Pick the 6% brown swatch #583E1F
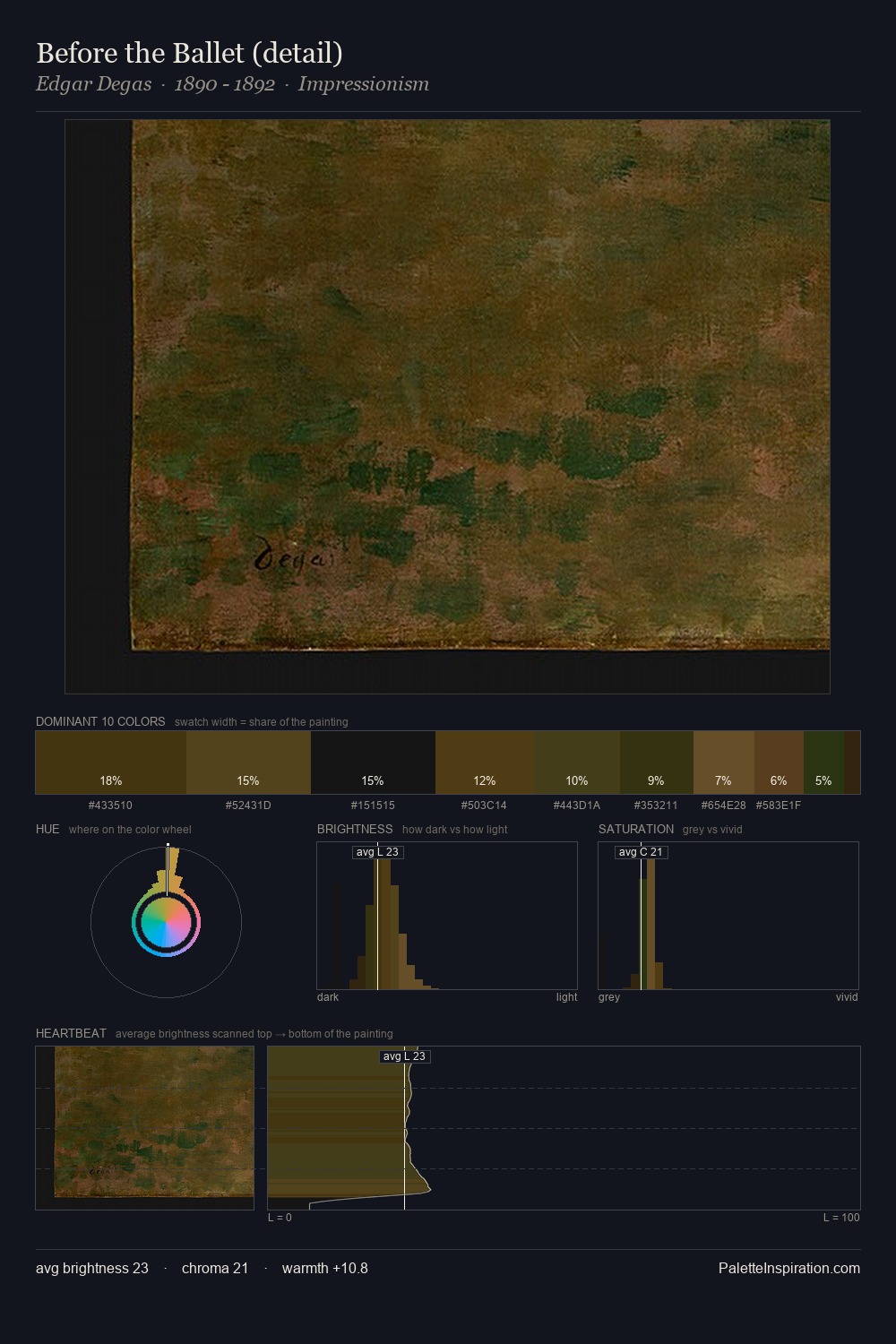896x1344 pixels. (x=779, y=762)
